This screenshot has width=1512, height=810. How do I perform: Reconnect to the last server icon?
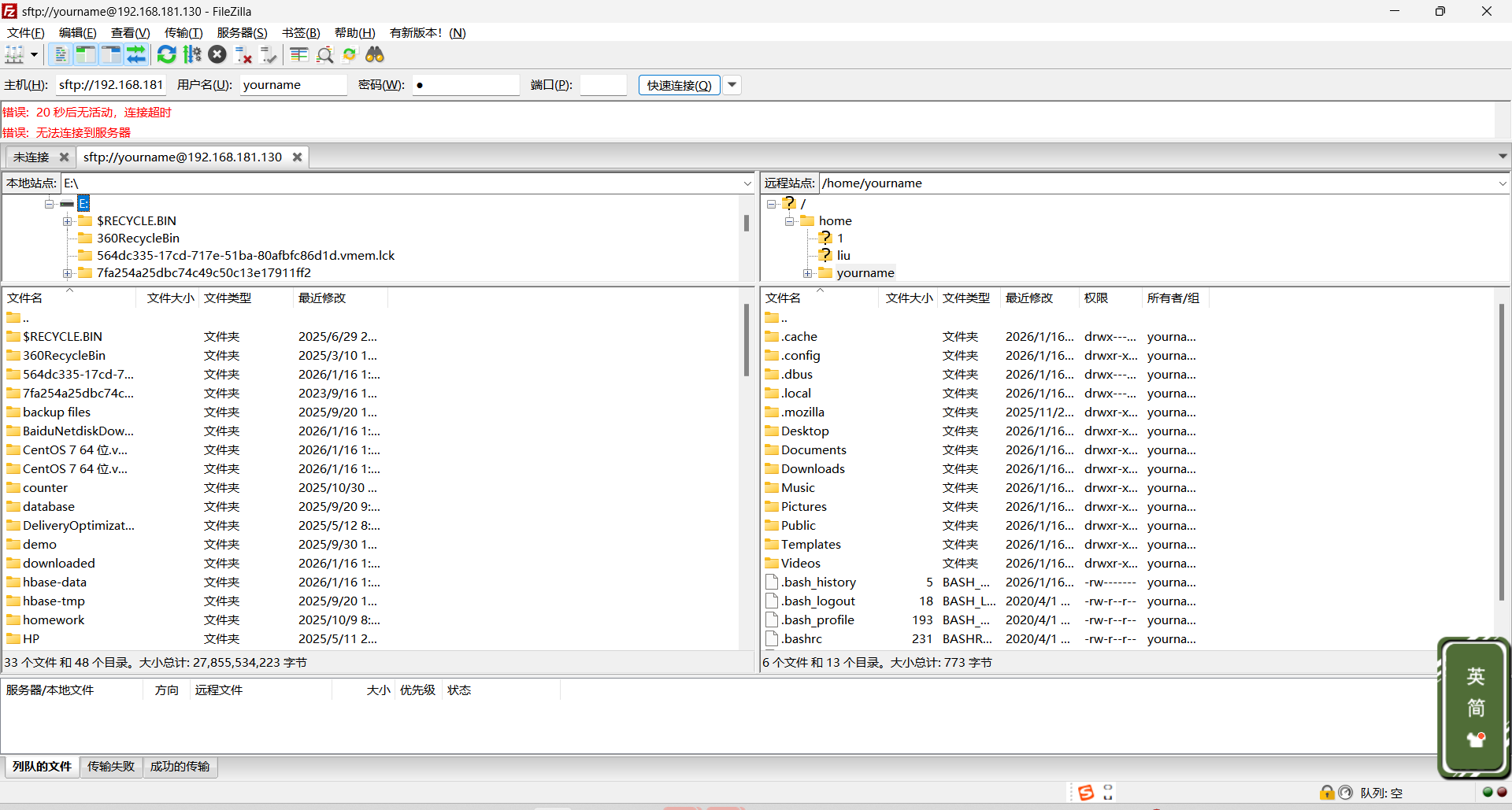pyautogui.click(x=269, y=54)
